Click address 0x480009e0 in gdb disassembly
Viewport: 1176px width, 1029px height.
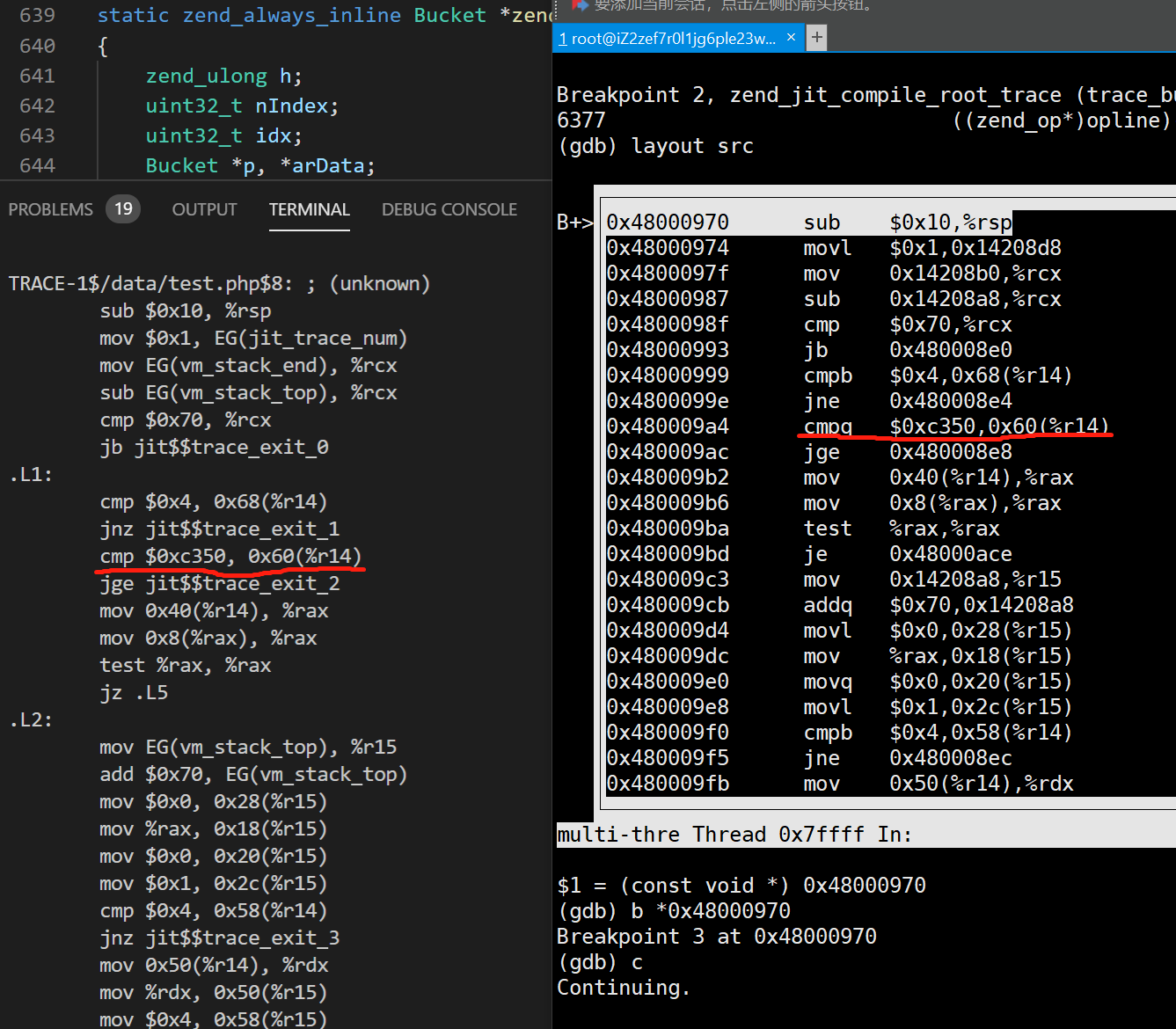[668, 682]
